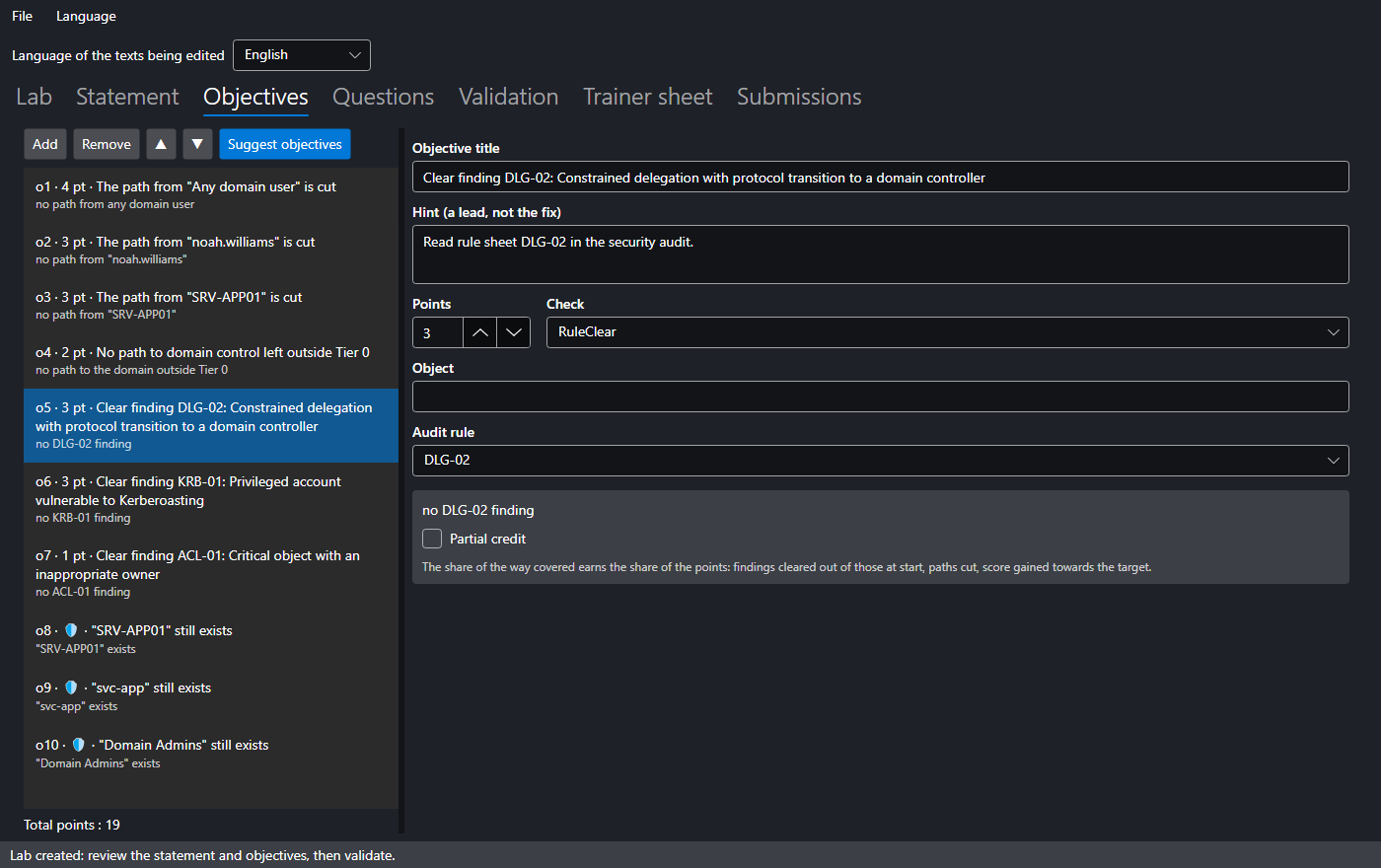Open the Check dropdown showing RuleClear
The image size is (1381, 868).
(948, 332)
